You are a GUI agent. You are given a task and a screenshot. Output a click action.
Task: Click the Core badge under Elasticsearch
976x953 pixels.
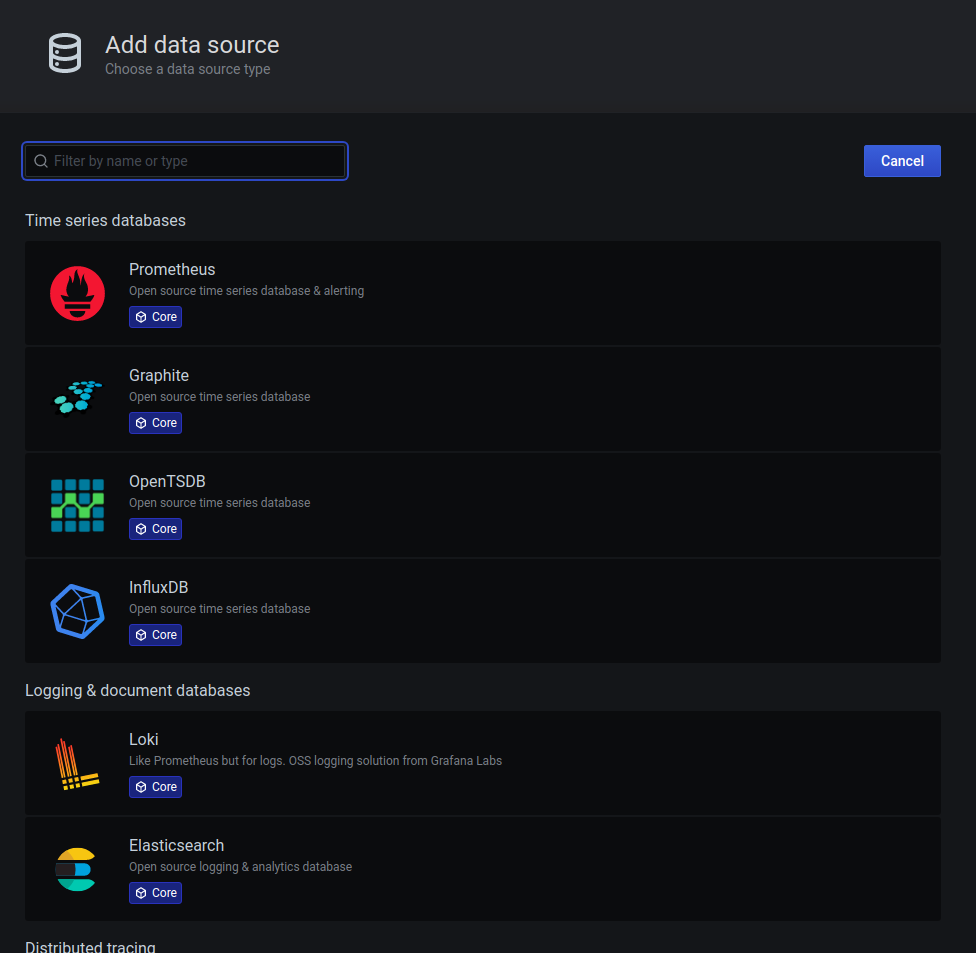click(x=156, y=893)
